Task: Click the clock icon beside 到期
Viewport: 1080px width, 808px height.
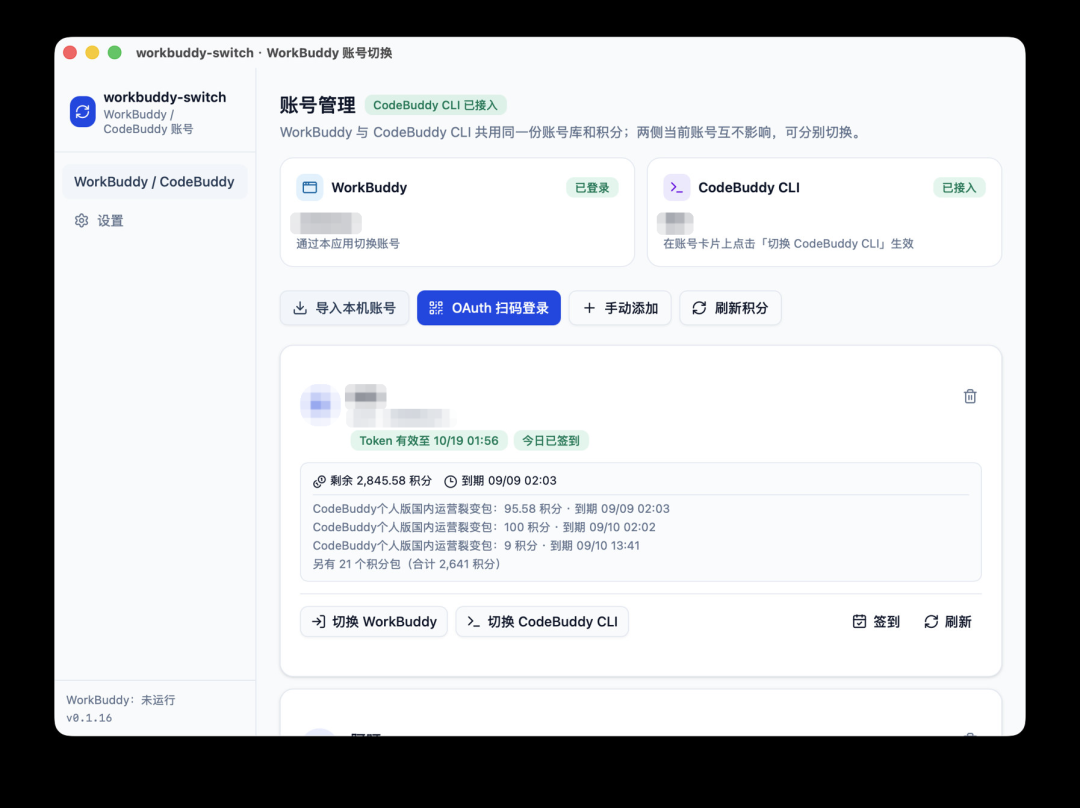Action: point(450,481)
